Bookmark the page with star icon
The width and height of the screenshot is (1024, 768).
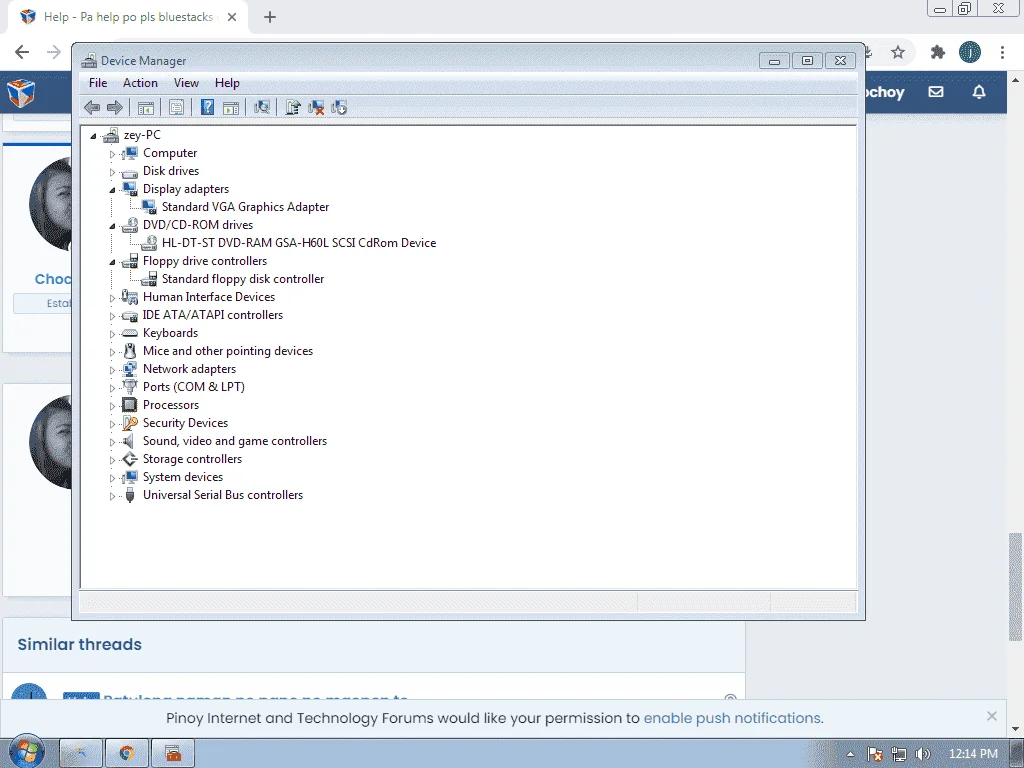pos(898,52)
